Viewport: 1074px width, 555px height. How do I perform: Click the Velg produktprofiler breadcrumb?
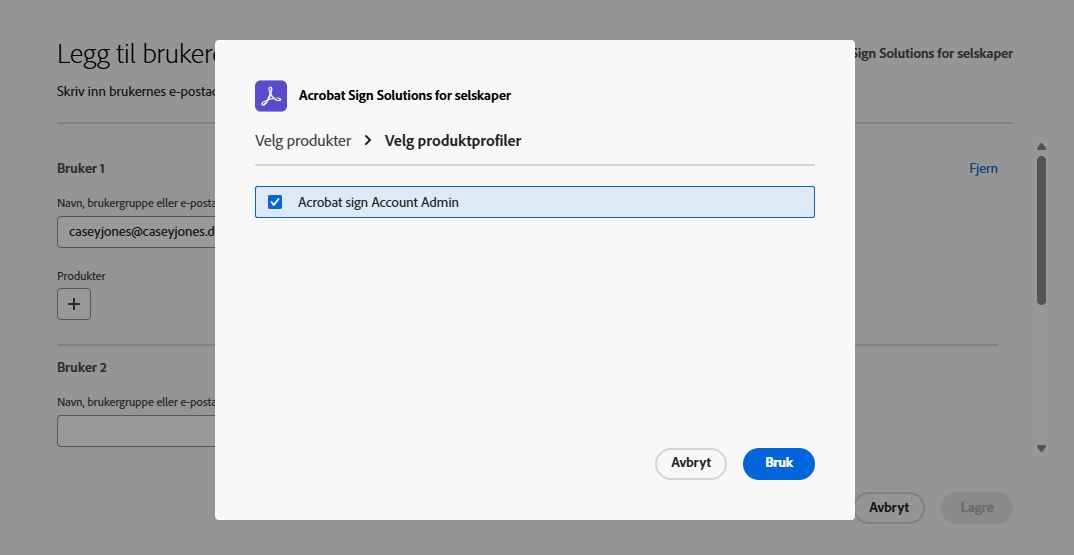coord(453,141)
